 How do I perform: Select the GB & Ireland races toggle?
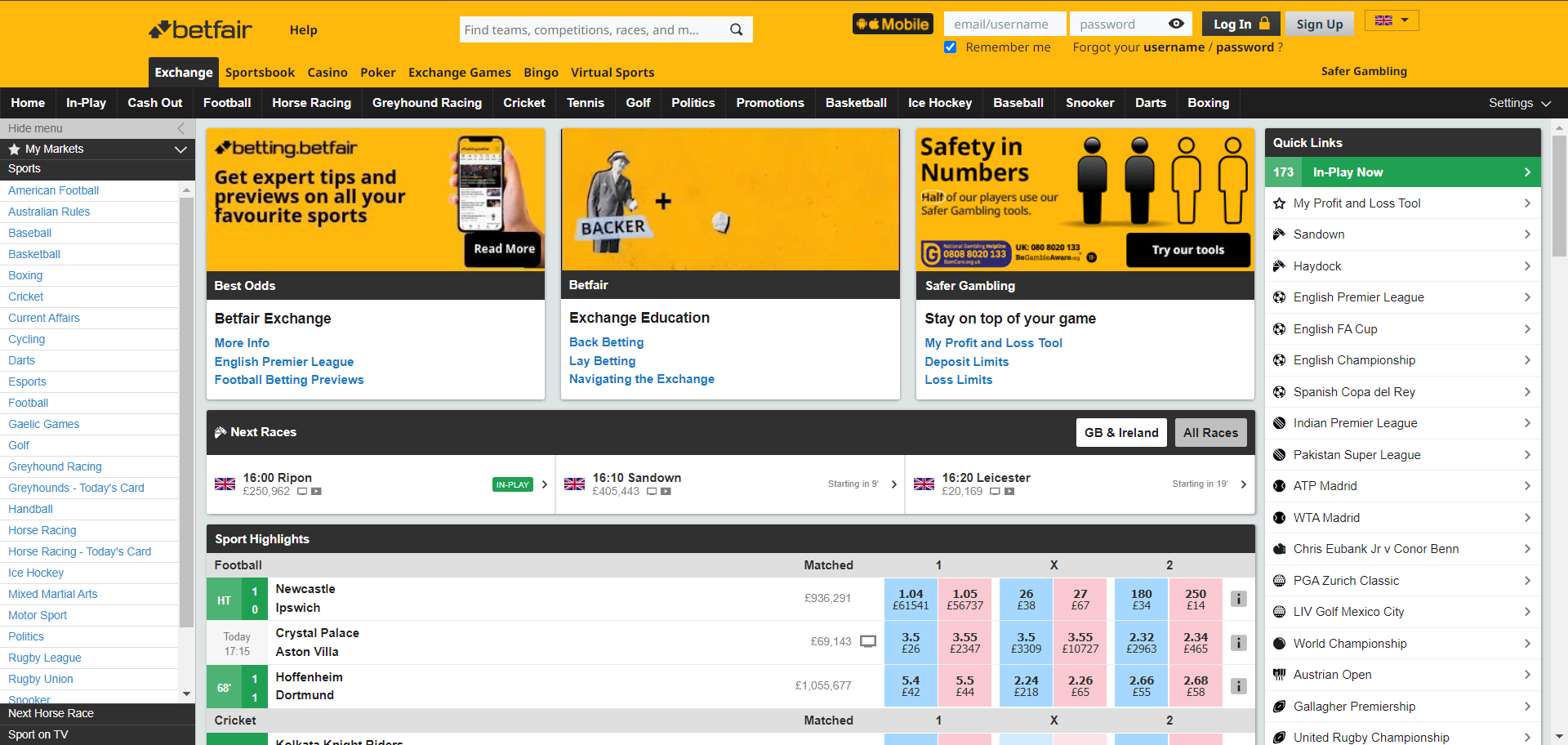(x=1121, y=432)
